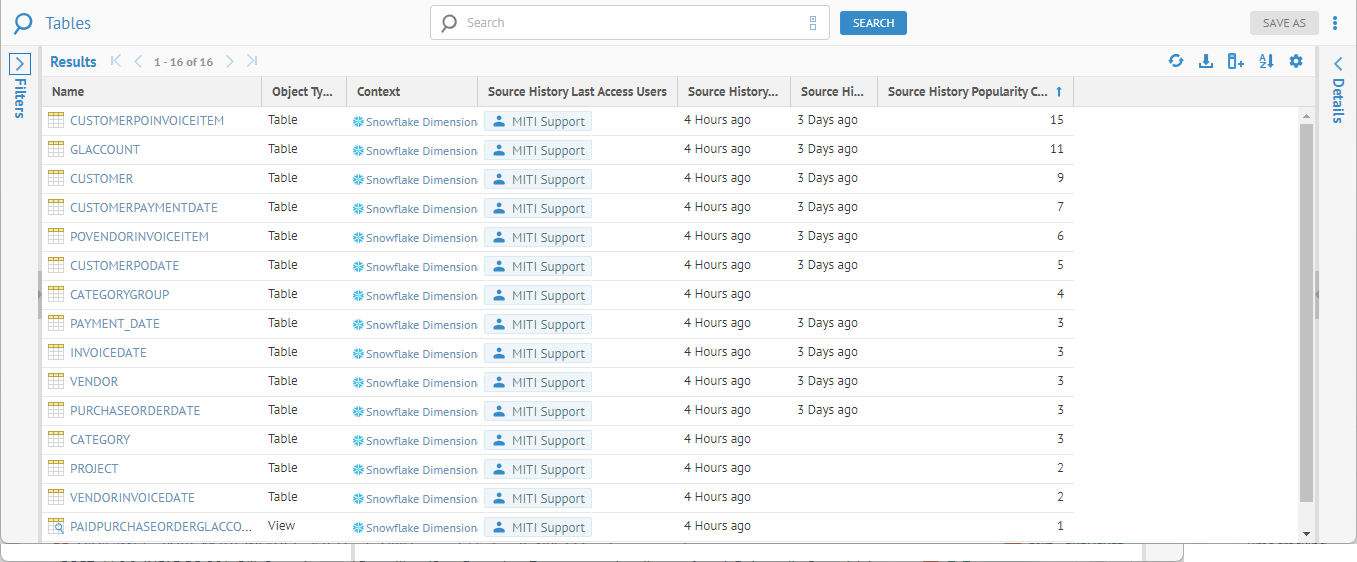
Task: Sort by the Name column header
Action: (x=68, y=92)
